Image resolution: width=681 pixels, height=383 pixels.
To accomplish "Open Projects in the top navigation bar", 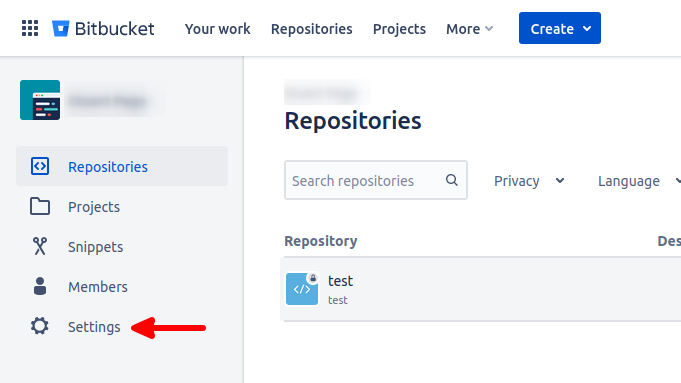I will [x=399, y=29].
